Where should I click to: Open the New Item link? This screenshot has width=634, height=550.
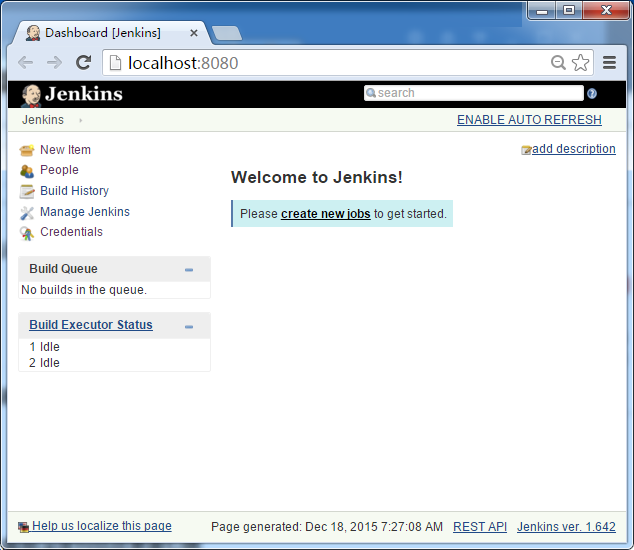pyautogui.click(x=66, y=150)
